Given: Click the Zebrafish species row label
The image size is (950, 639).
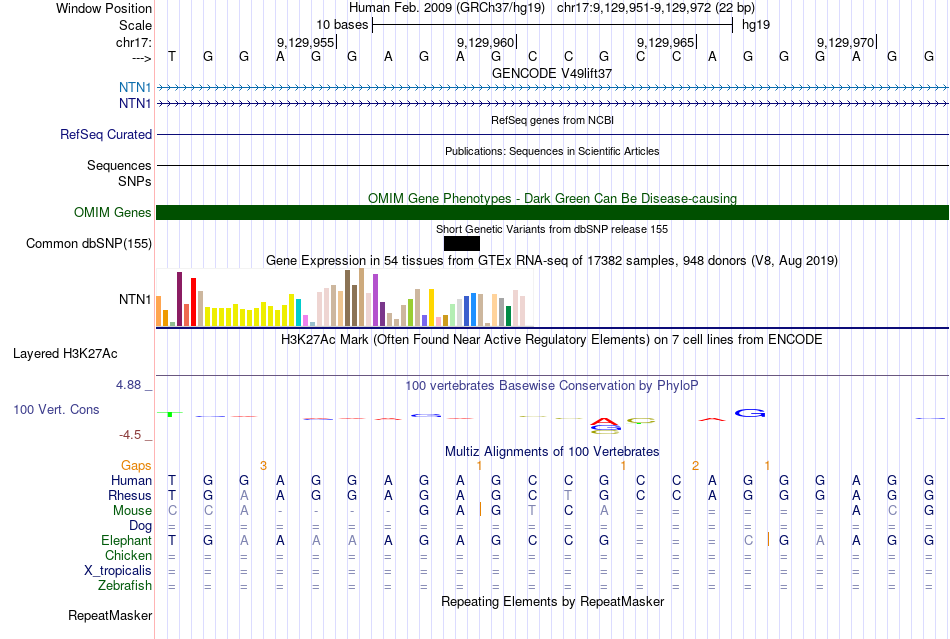Looking at the screenshot, I should coord(125,586).
